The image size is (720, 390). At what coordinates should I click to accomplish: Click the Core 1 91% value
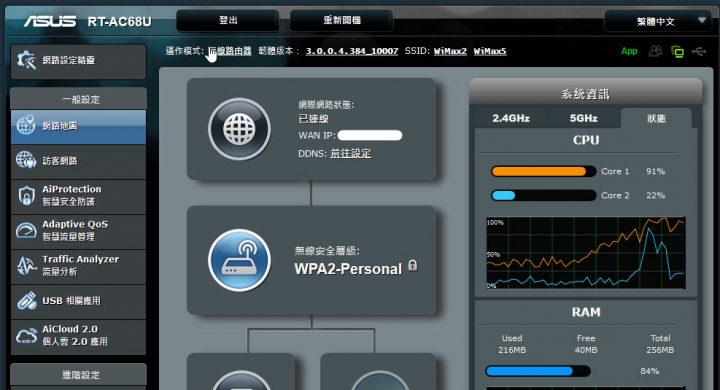point(655,171)
